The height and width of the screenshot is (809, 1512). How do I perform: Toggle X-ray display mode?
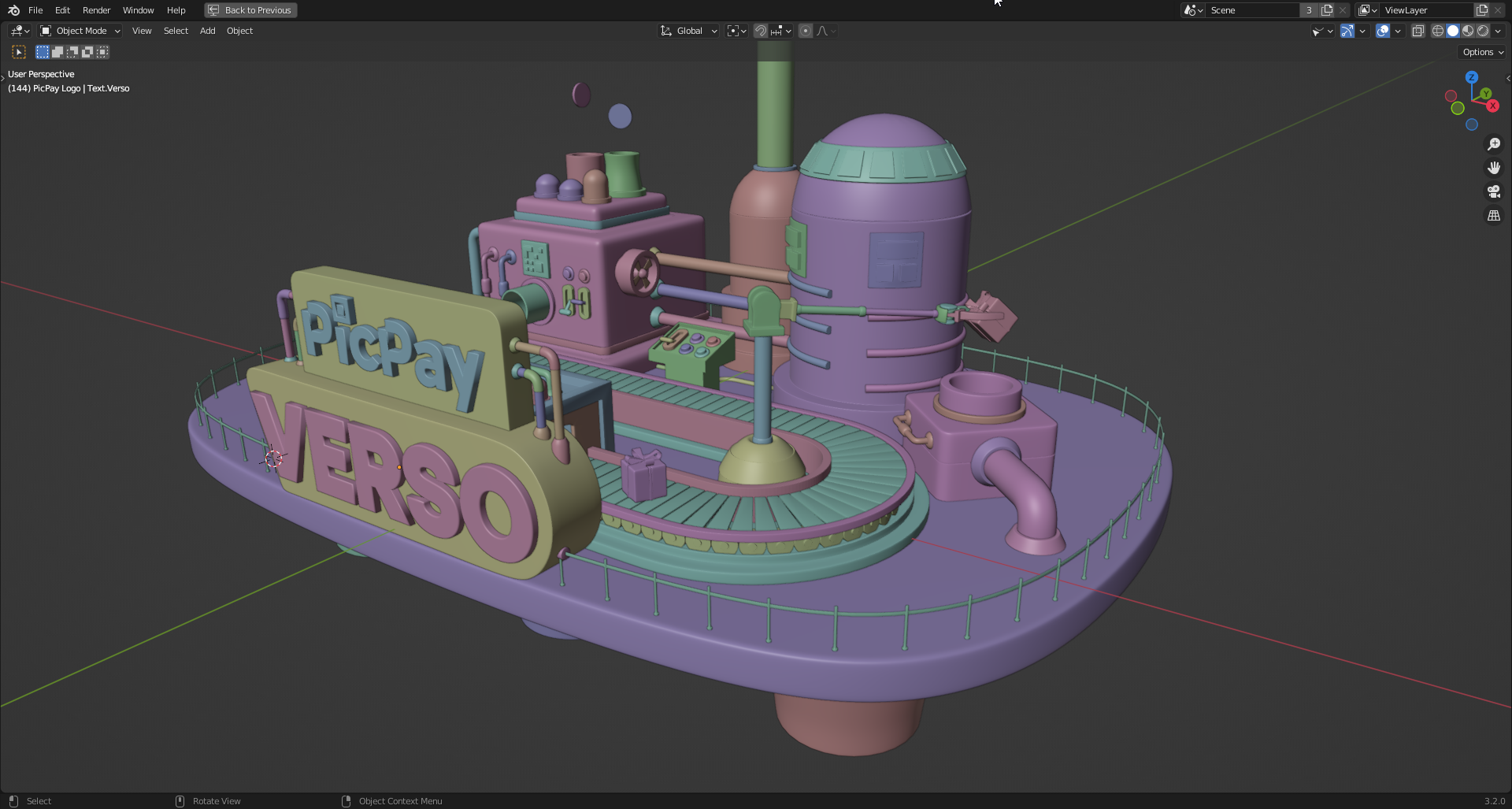(1417, 31)
